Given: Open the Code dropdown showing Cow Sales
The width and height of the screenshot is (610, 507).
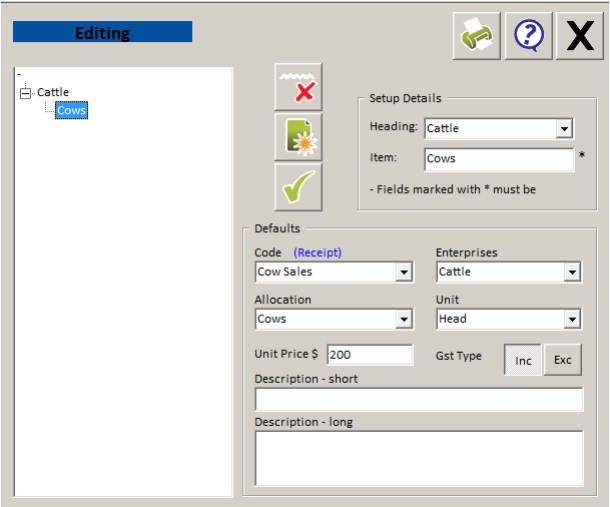Looking at the screenshot, I should pyautogui.click(x=404, y=272).
